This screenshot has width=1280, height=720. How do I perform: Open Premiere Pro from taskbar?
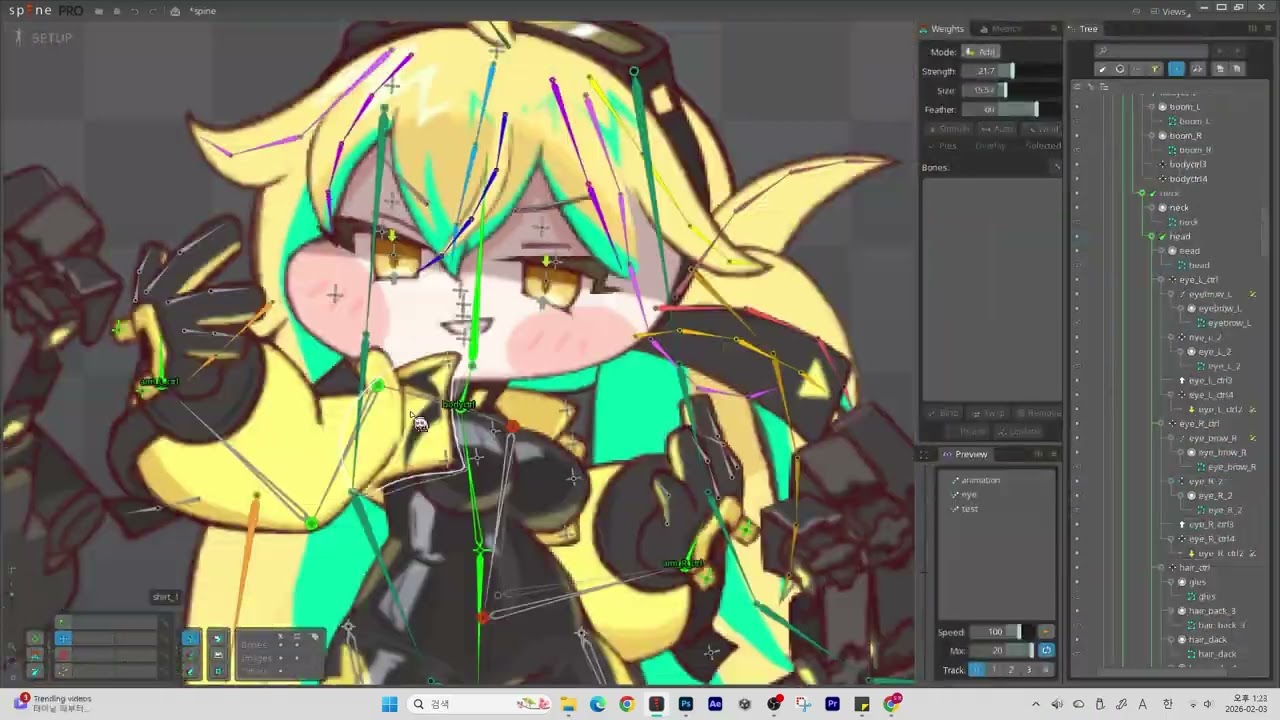(x=832, y=704)
